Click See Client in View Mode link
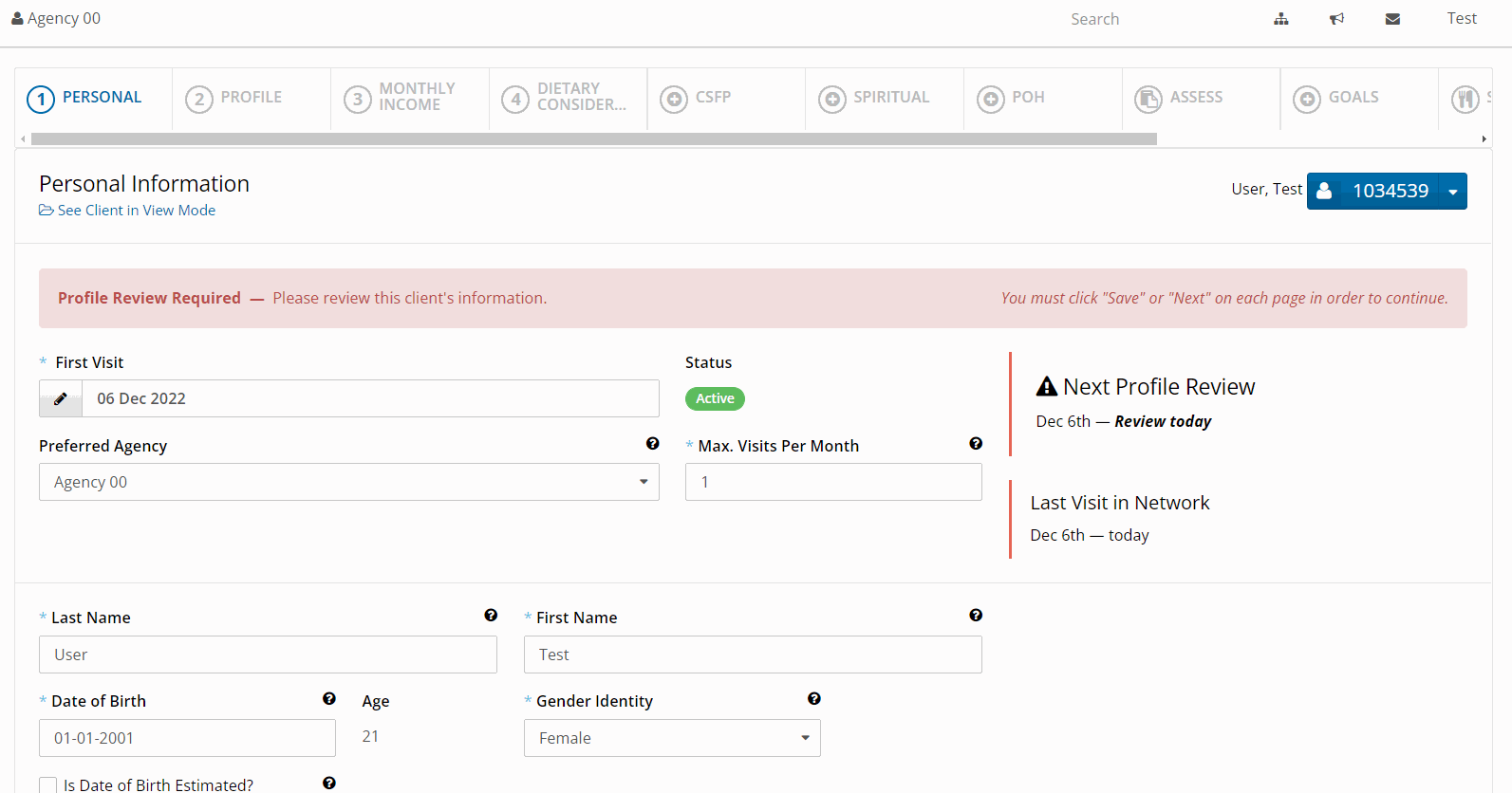The width and height of the screenshot is (1512, 793). click(136, 211)
